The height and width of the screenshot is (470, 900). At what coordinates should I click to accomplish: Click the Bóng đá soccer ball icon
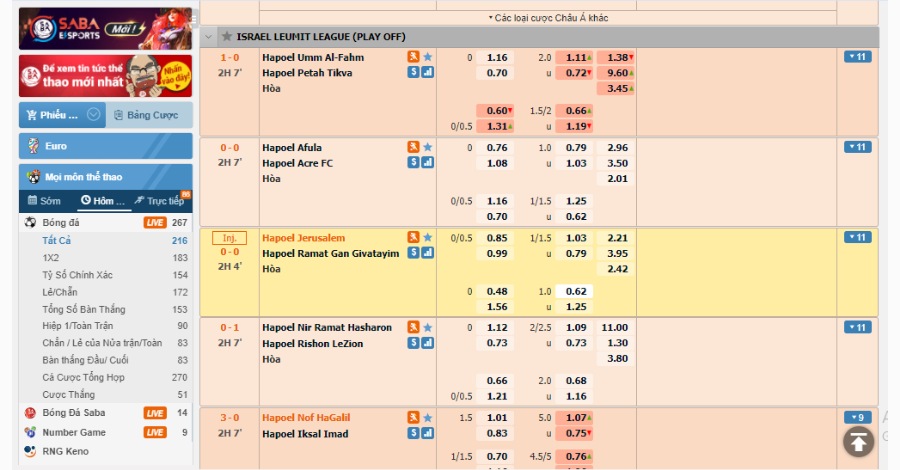tap(30, 223)
